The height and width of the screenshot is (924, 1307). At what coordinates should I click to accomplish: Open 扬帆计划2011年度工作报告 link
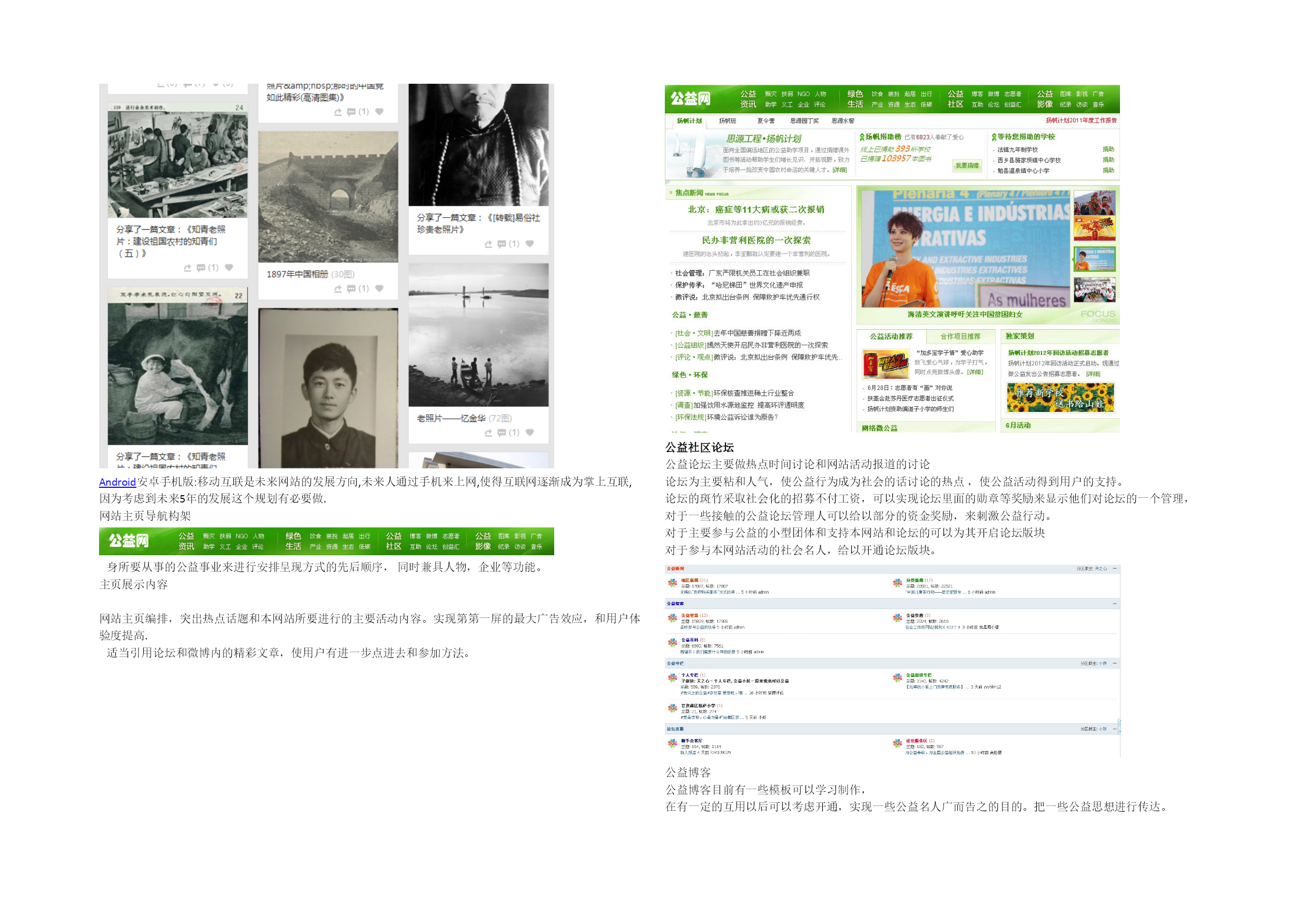1080,121
